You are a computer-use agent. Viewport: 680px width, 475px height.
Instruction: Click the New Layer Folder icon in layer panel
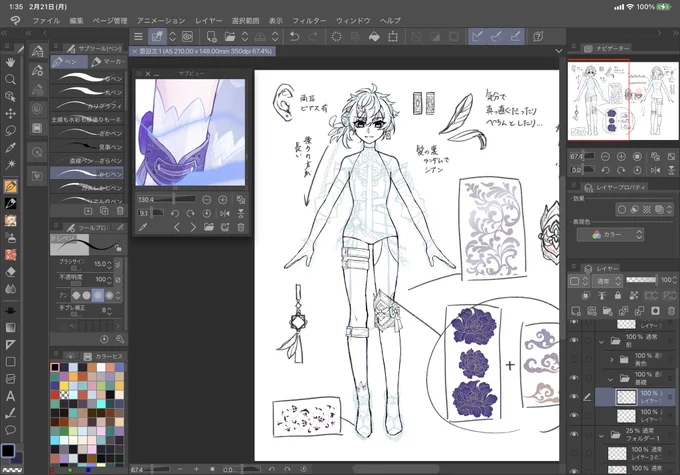(608, 311)
